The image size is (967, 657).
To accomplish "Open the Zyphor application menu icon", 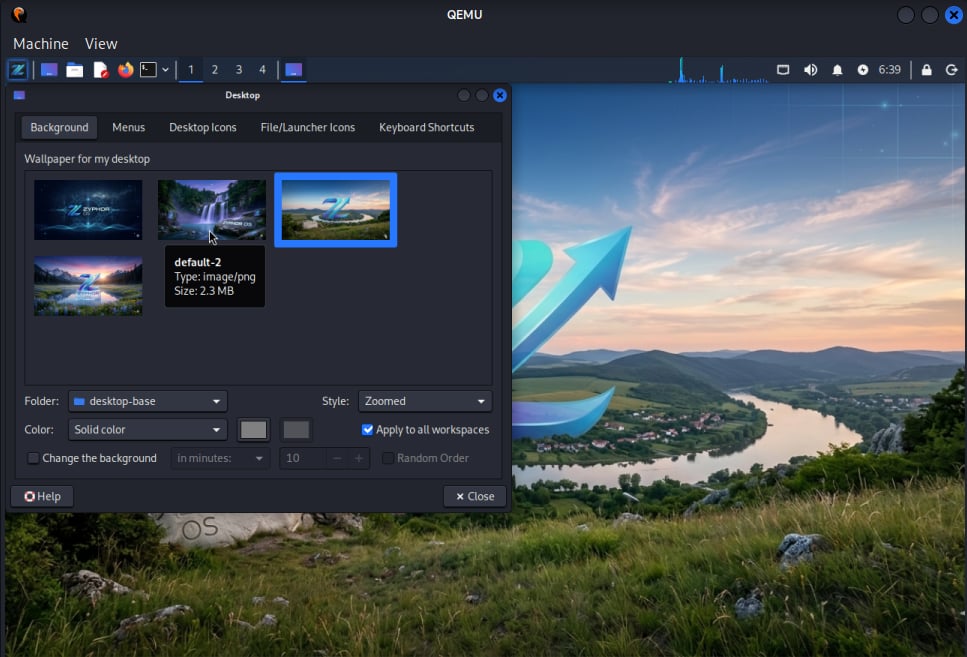I will (17, 70).
